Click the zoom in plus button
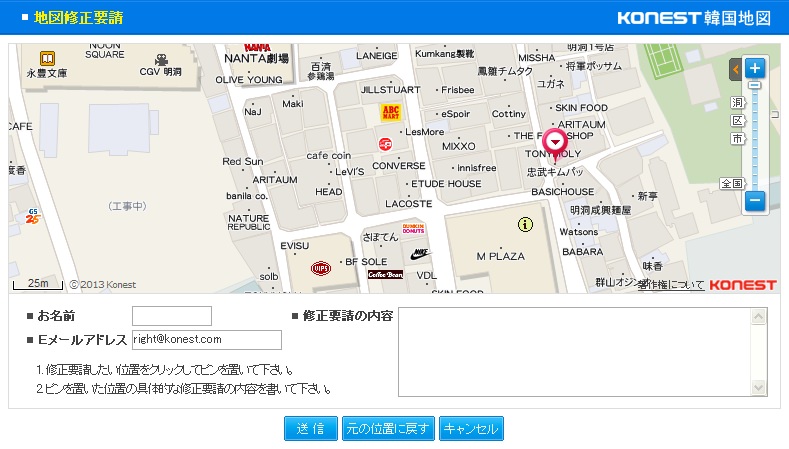Viewport: 789px width, 449px height. point(755,68)
